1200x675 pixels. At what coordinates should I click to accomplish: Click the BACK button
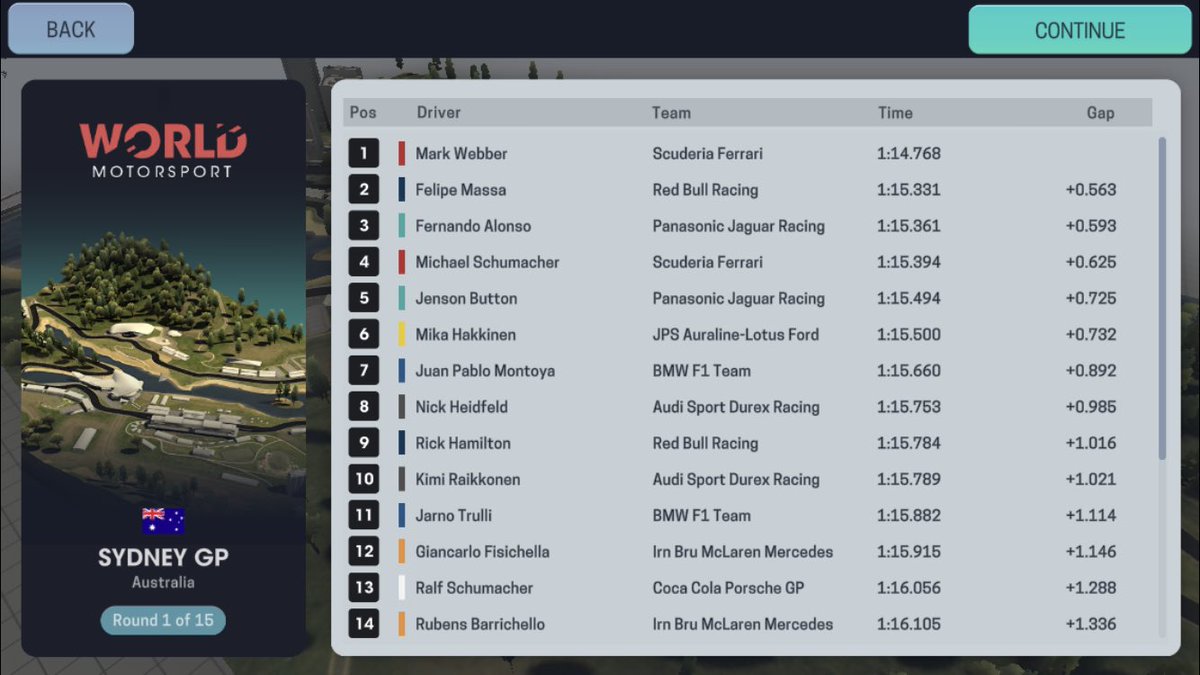click(71, 29)
